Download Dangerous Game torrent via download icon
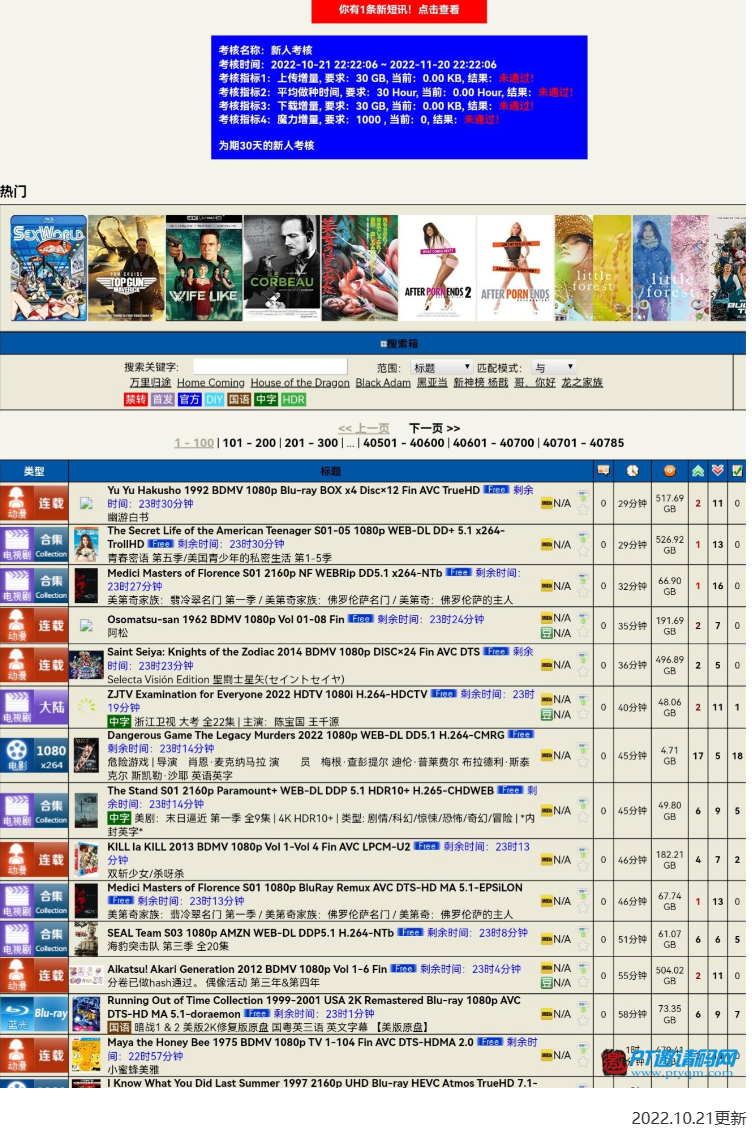Screen dimensions: 752x1131 [x=583, y=749]
